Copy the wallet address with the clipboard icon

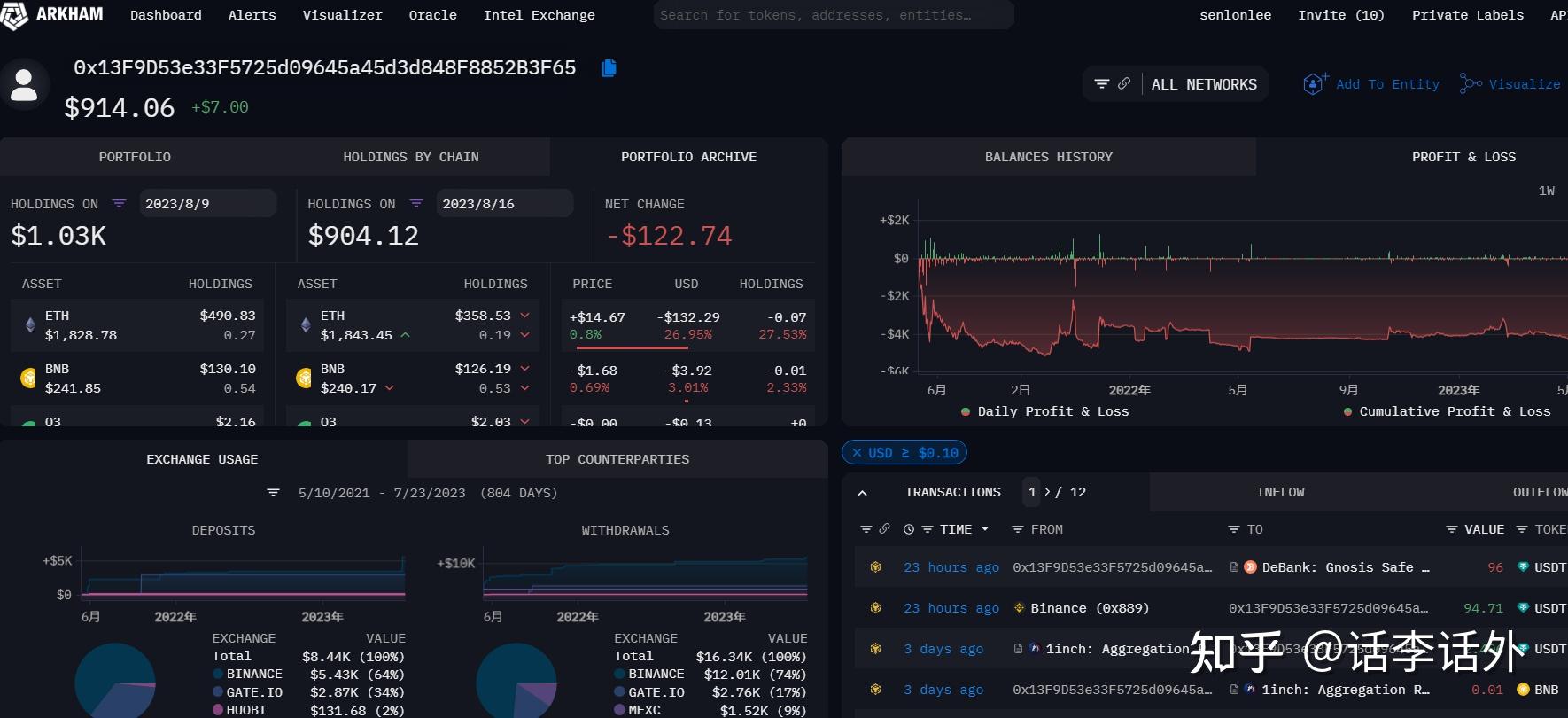[609, 68]
